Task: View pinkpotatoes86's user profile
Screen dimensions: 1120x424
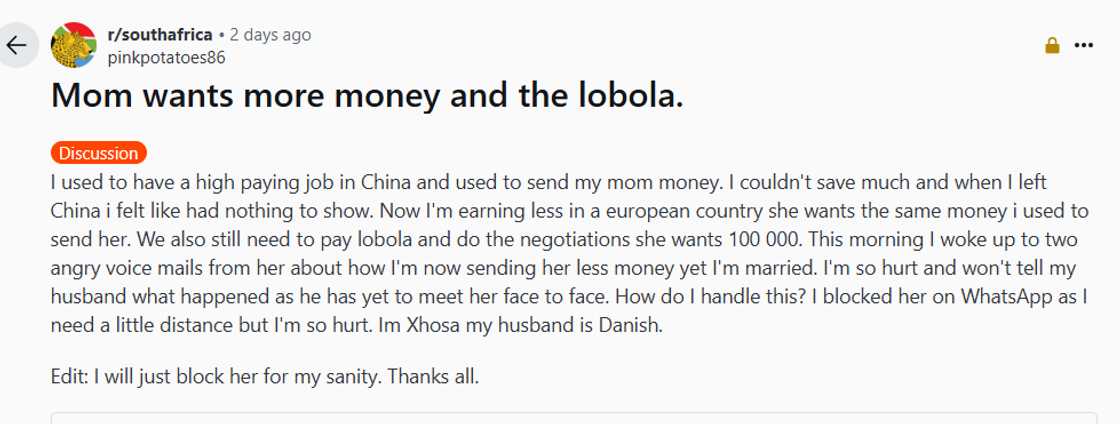Action: (x=166, y=57)
